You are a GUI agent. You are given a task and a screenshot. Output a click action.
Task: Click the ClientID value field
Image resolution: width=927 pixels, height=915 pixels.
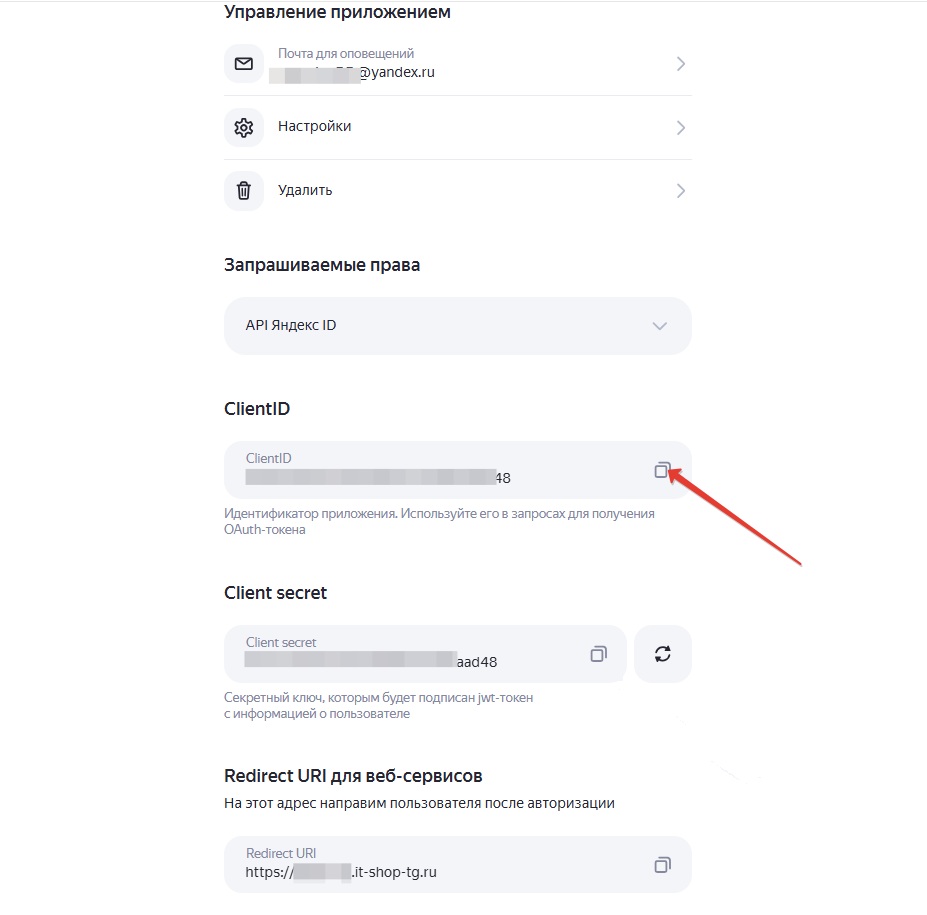point(458,470)
